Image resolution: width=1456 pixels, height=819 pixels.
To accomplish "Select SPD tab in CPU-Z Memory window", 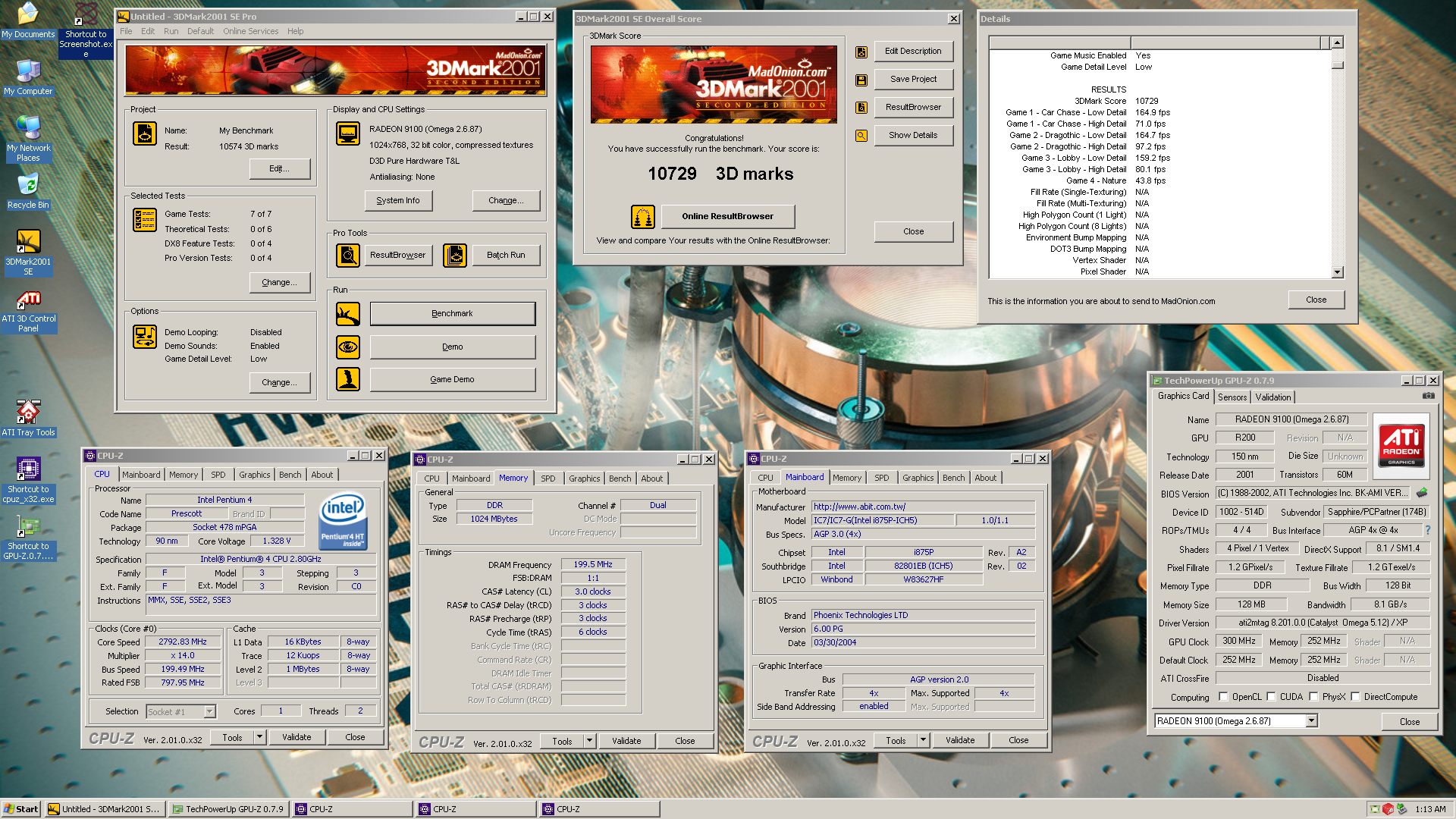I will pos(548,479).
